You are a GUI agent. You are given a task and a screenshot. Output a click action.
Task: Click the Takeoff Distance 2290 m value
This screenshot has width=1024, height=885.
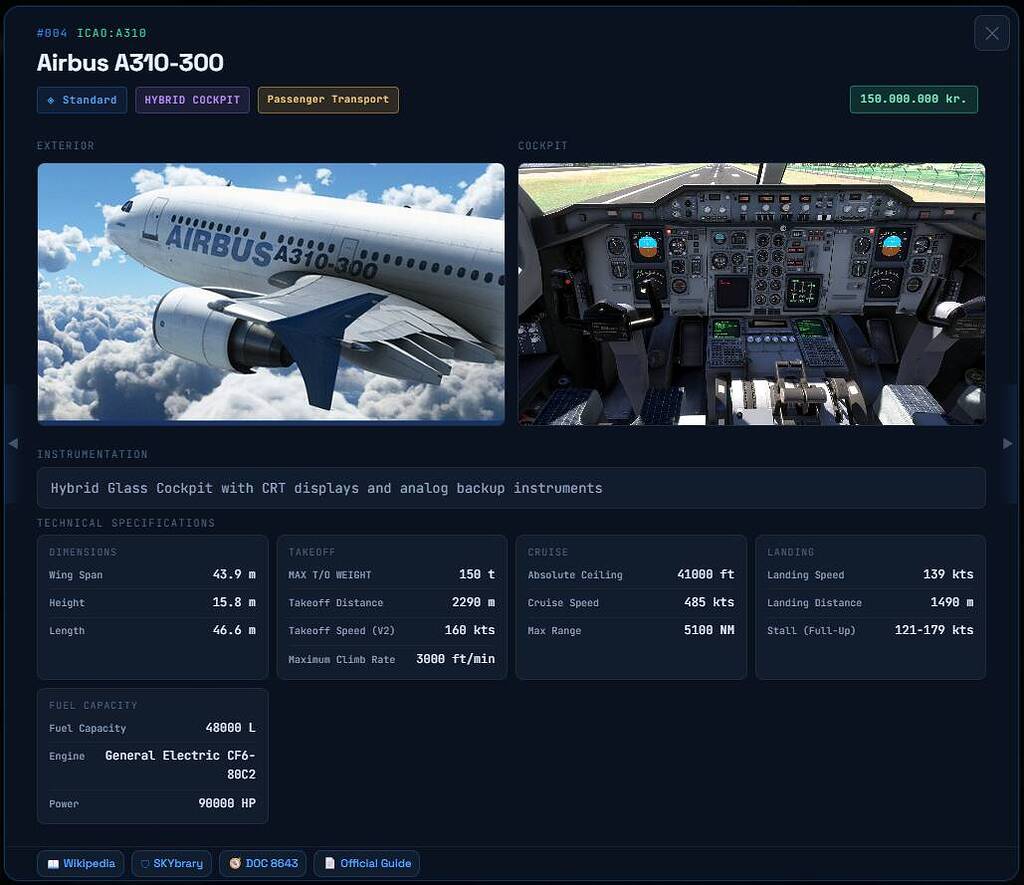pyautogui.click(x=473, y=602)
